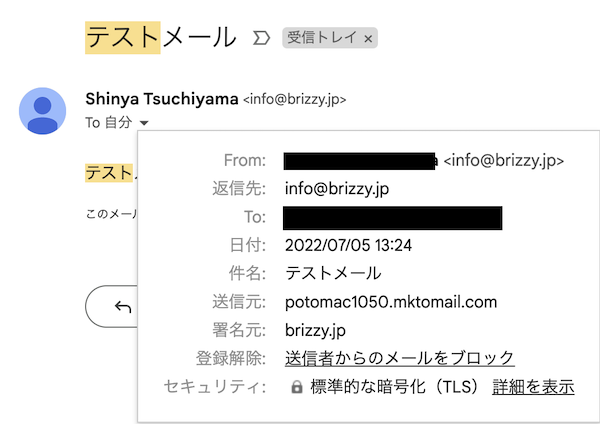Click the sender's blue avatar icon

[x=42, y=111]
